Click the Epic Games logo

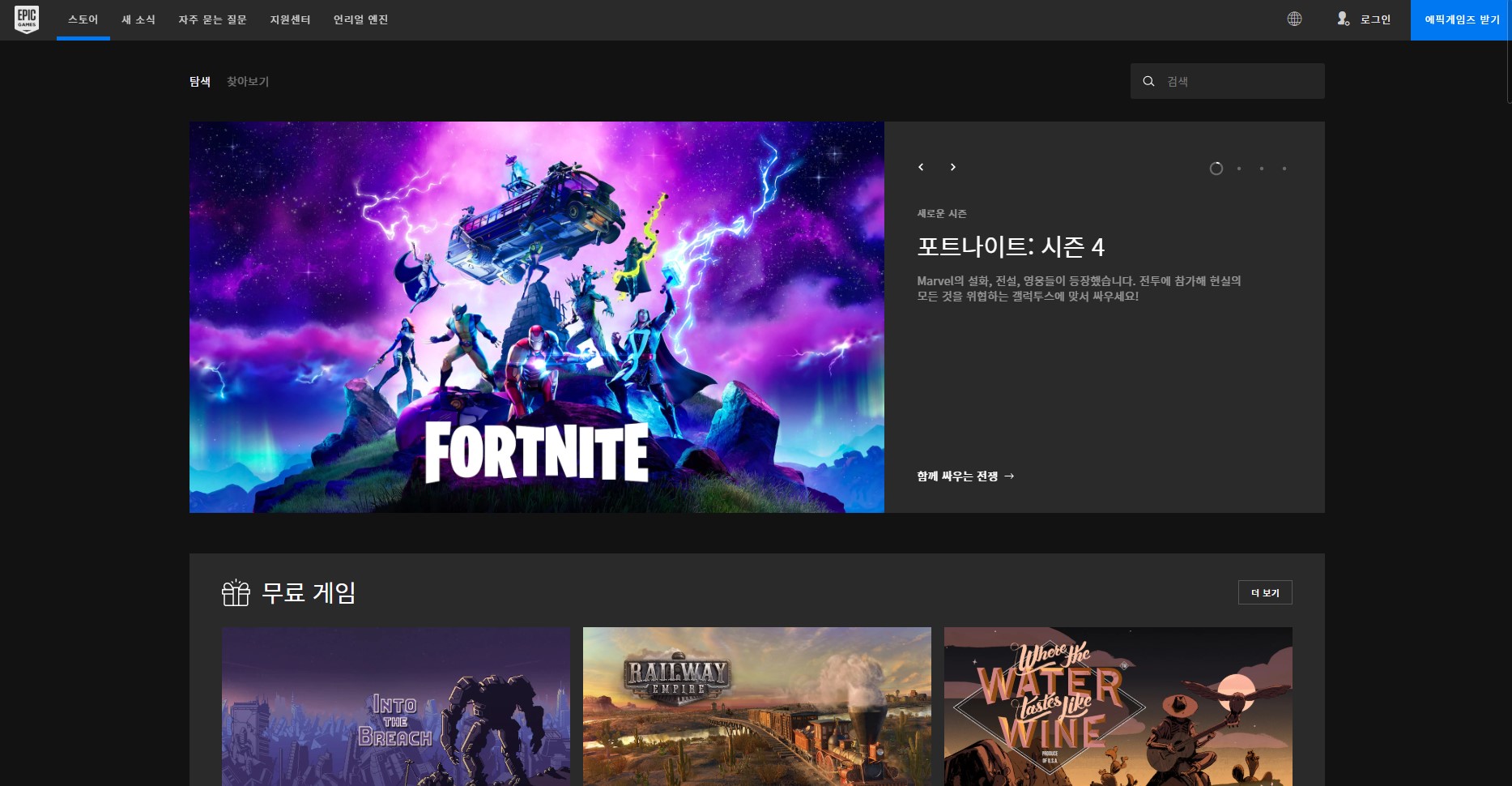point(27,19)
